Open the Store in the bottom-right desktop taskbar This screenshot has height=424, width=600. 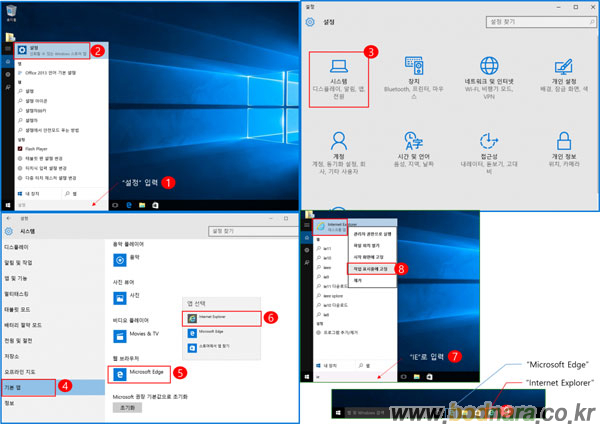[x=429, y=377]
